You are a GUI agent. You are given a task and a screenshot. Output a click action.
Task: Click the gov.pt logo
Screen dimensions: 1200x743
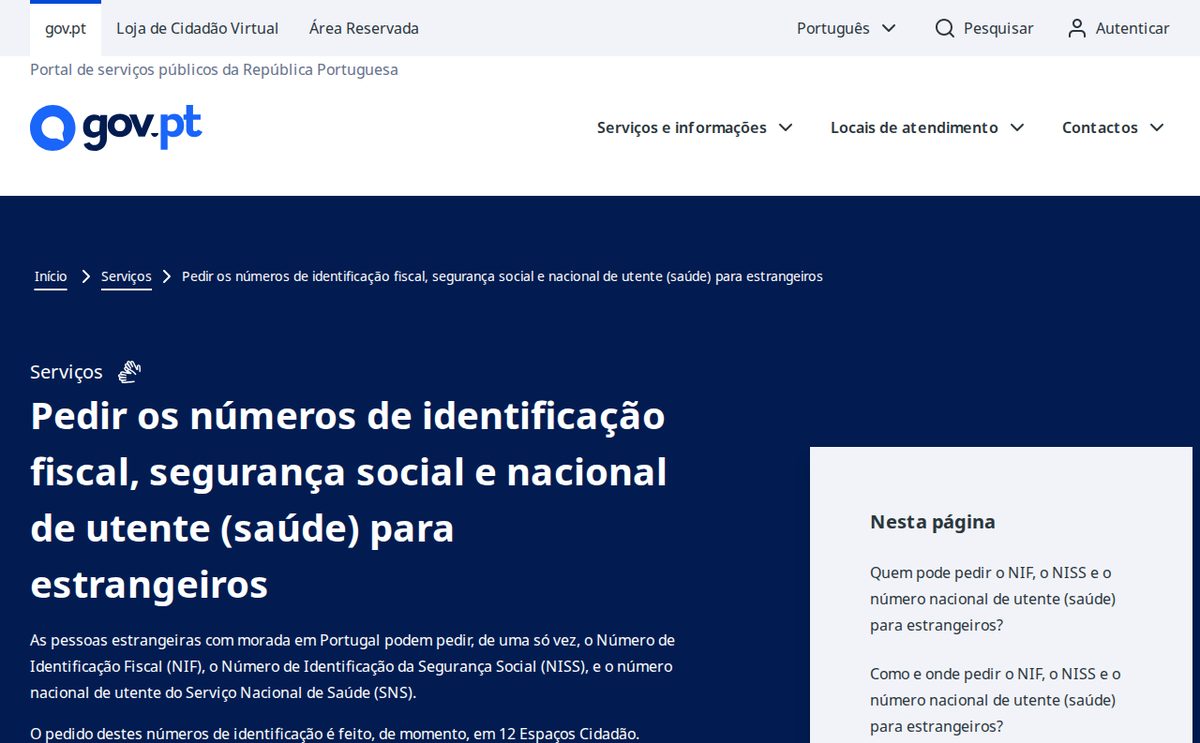[116, 127]
